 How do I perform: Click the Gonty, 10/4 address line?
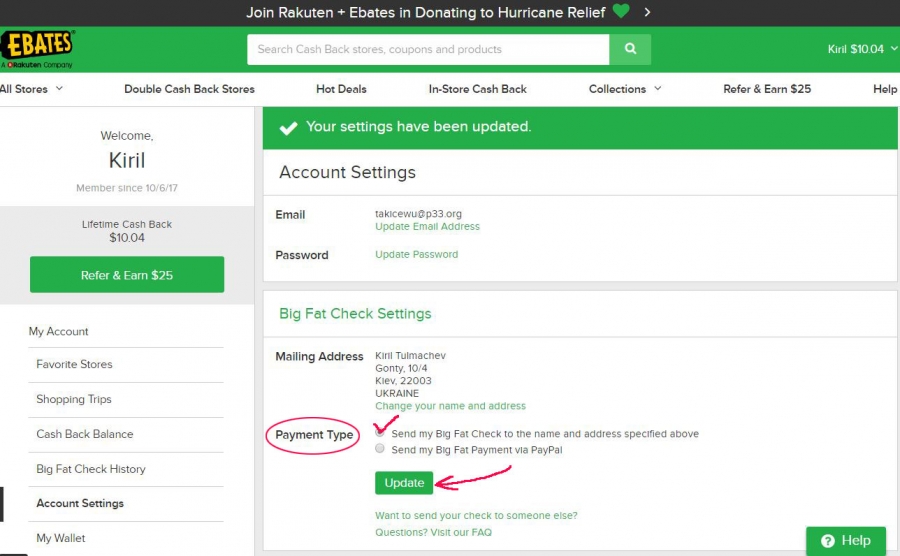401,368
